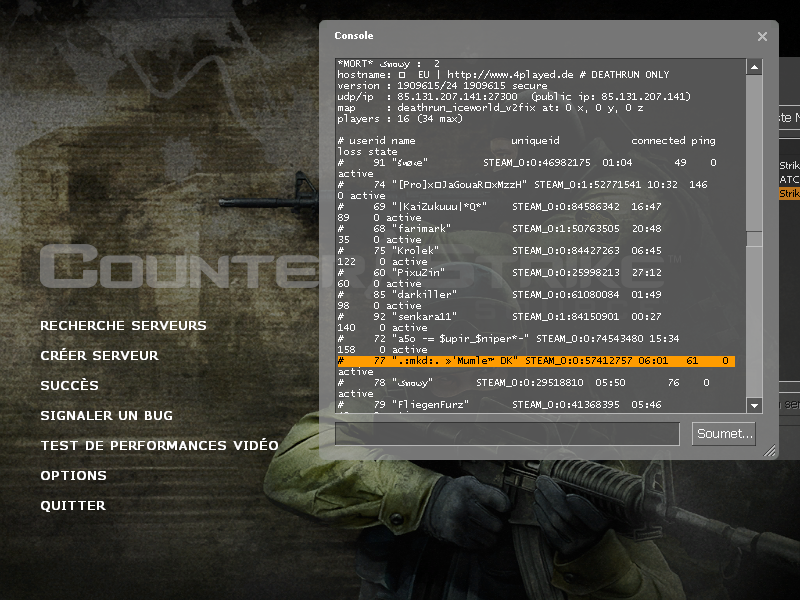Viewport: 800px width, 600px height.
Task: Click the player row for "farimark"
Action: tap(499, 229)
